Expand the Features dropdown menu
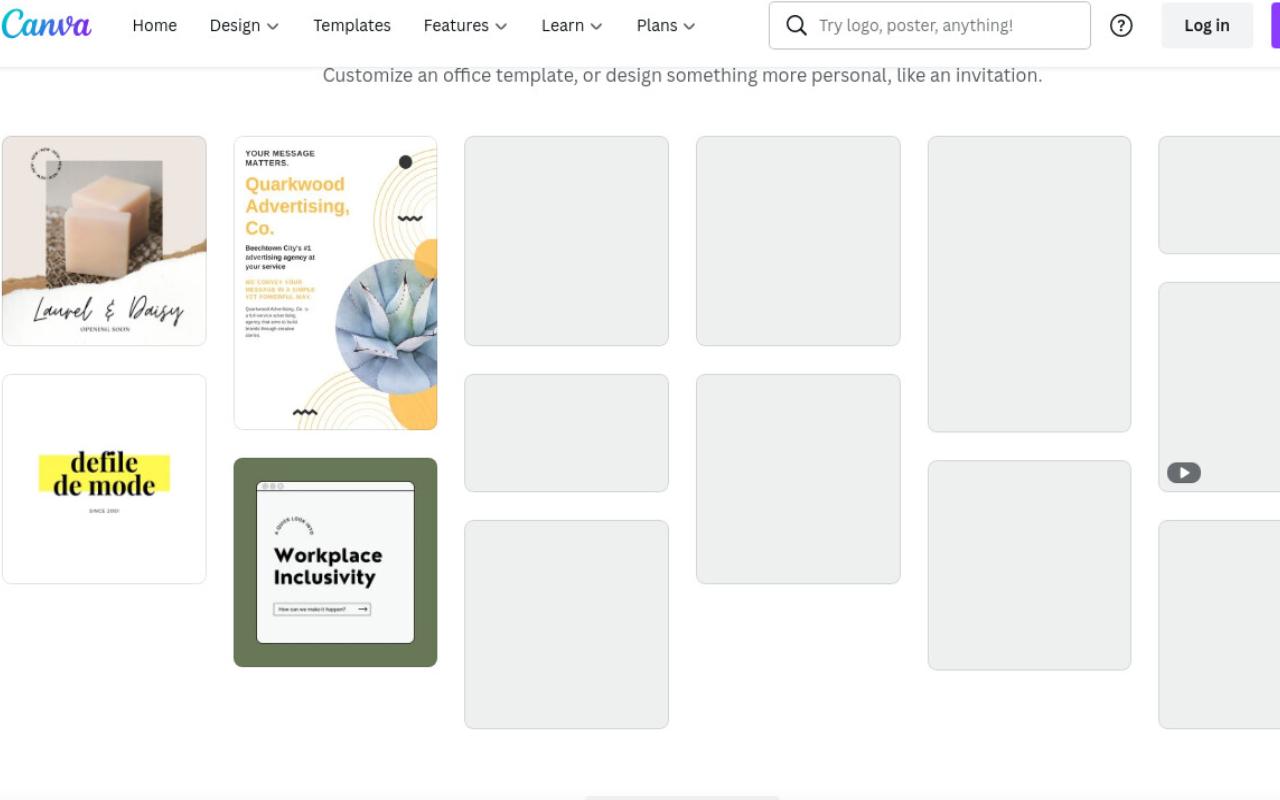 click(465, 26)
